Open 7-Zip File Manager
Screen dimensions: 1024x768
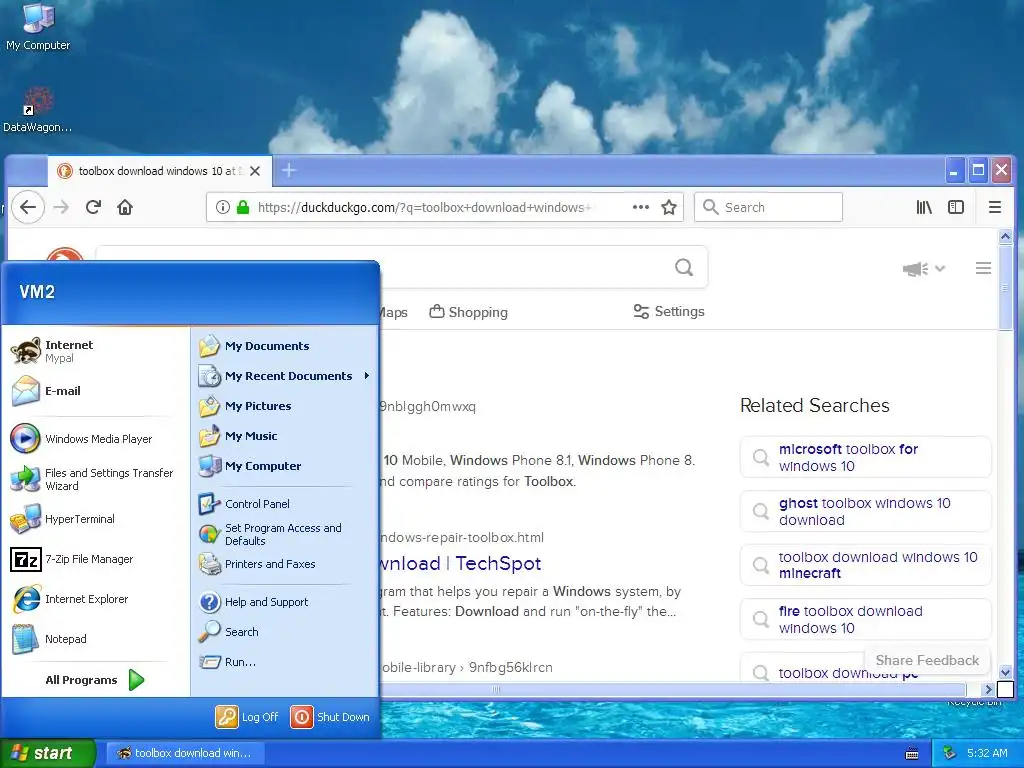(x=95, y=559)
